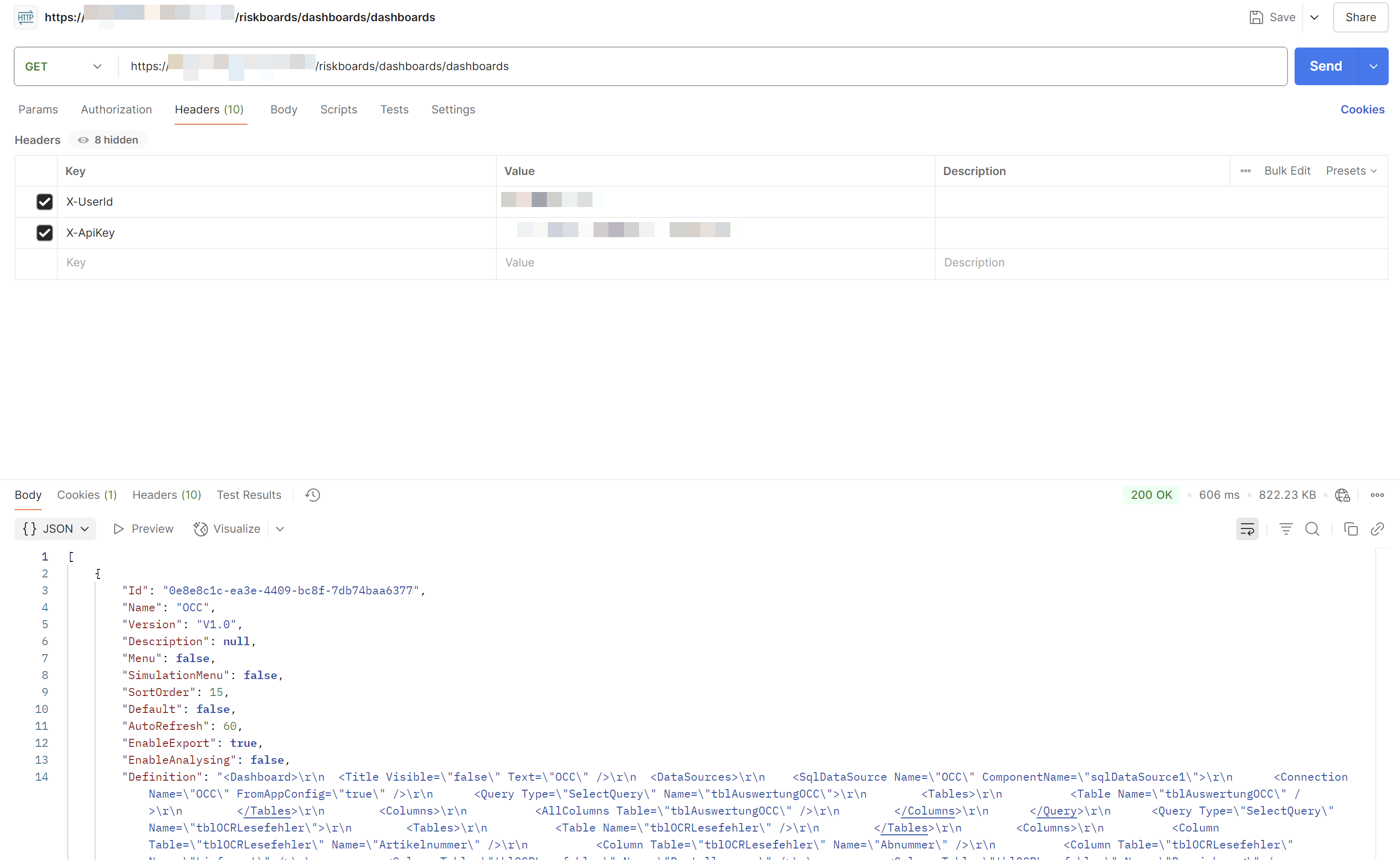The width and height of the screenshot is (1400, 864).
Task: Switch to the Authorization tab
Action: (x=116, y=109)
